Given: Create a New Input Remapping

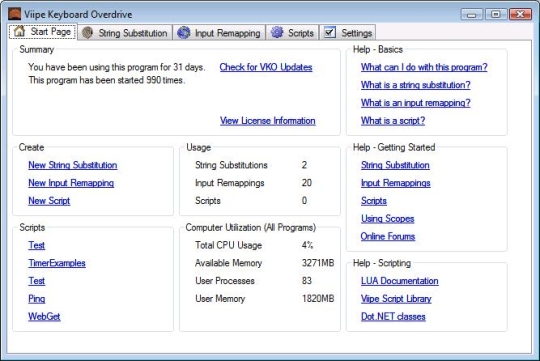Looking at the screenshot, I should pos(71,183).
